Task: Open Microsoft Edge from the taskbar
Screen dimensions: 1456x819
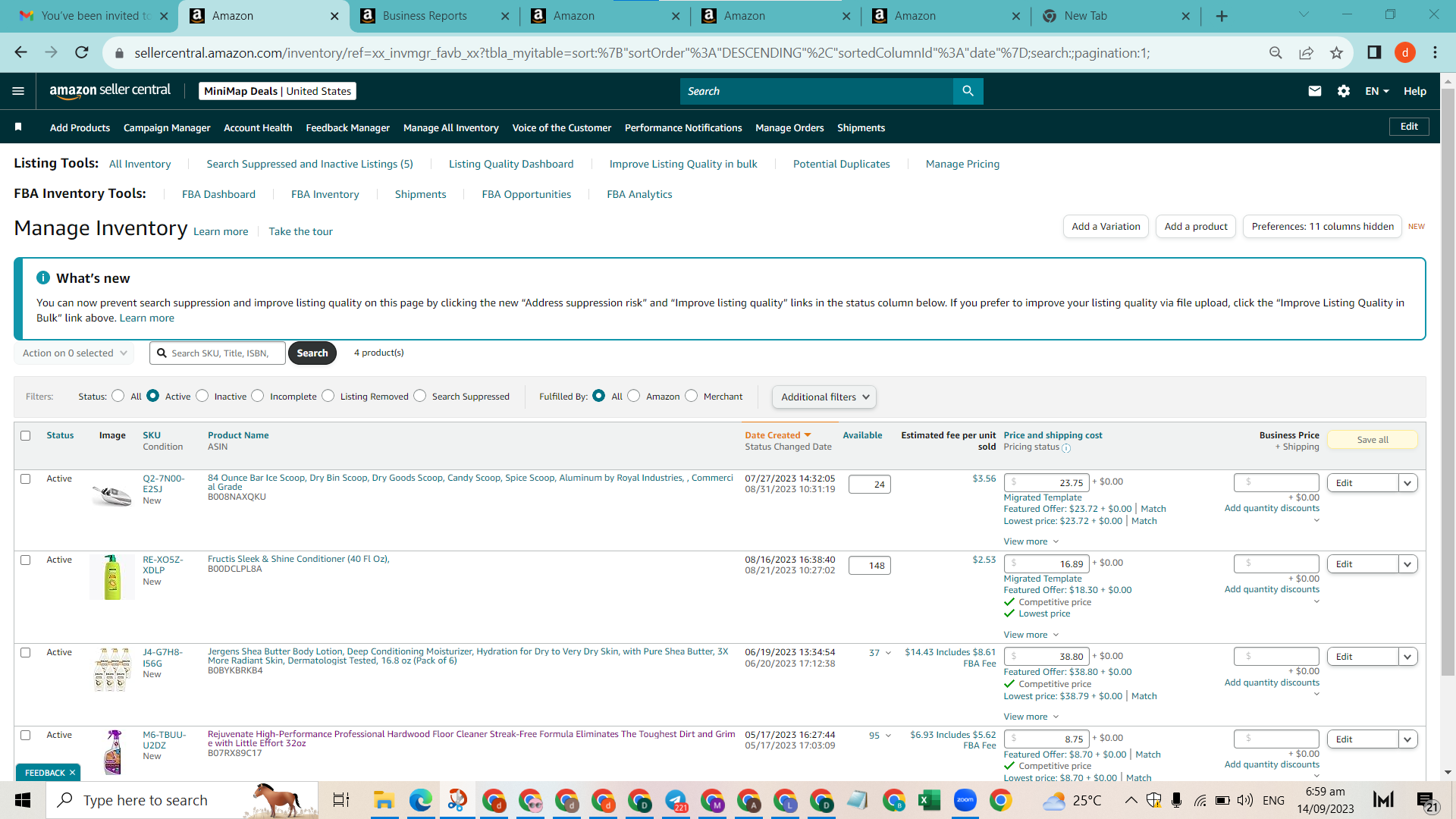Action: pos(420,800)
